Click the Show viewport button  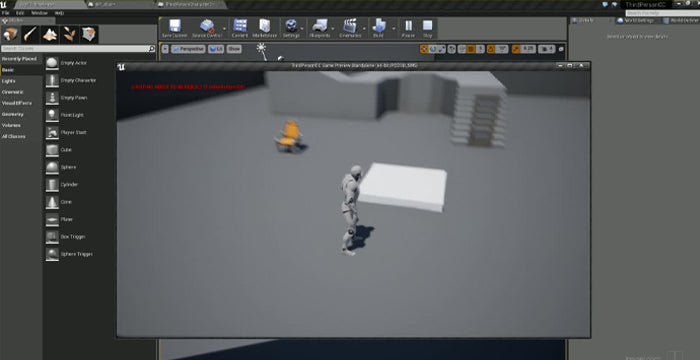click(234, 49)
